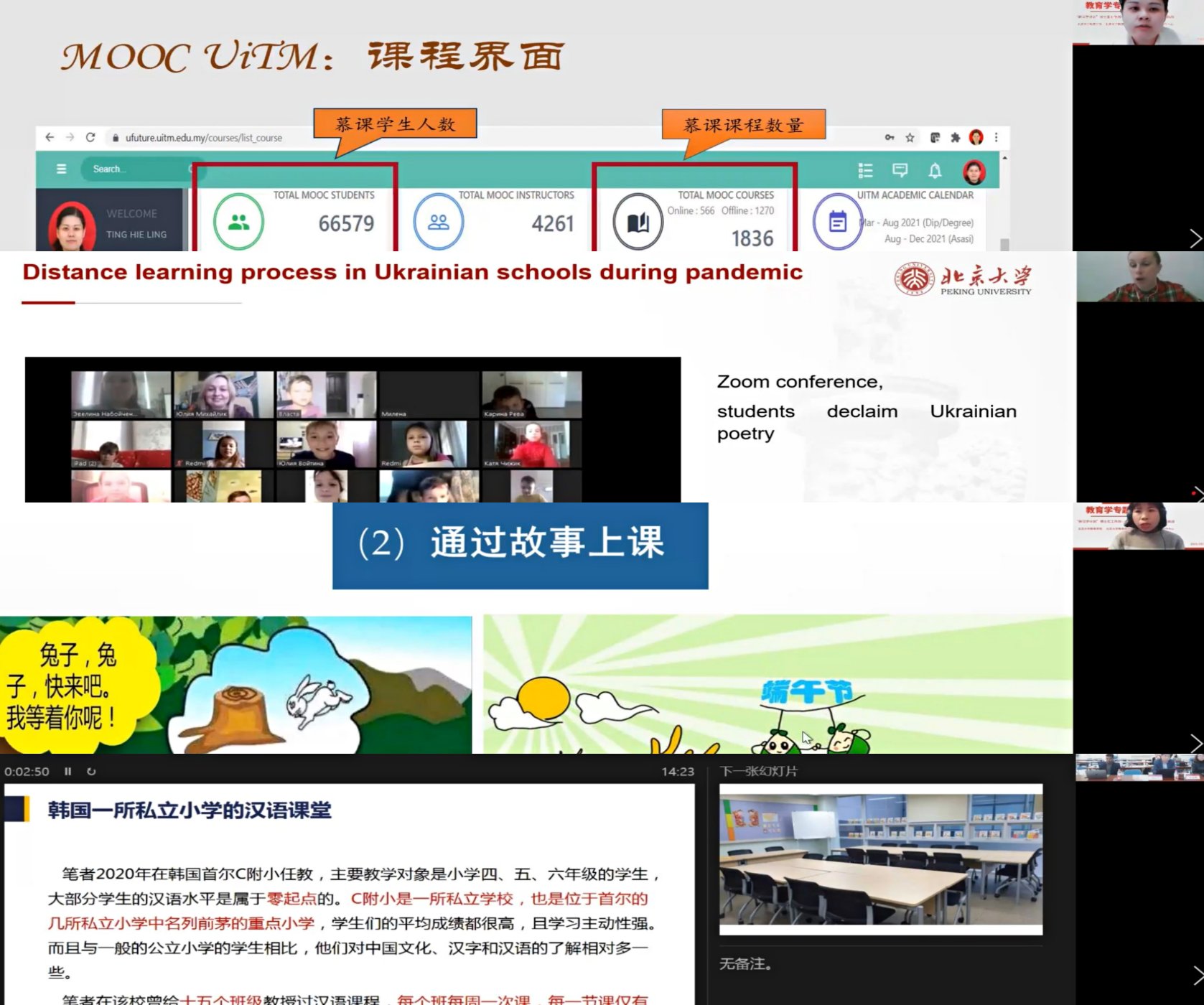Open notifications bell in the MOOC header
Viewport: 1204px width, 1005px height.
coord(935,170)
